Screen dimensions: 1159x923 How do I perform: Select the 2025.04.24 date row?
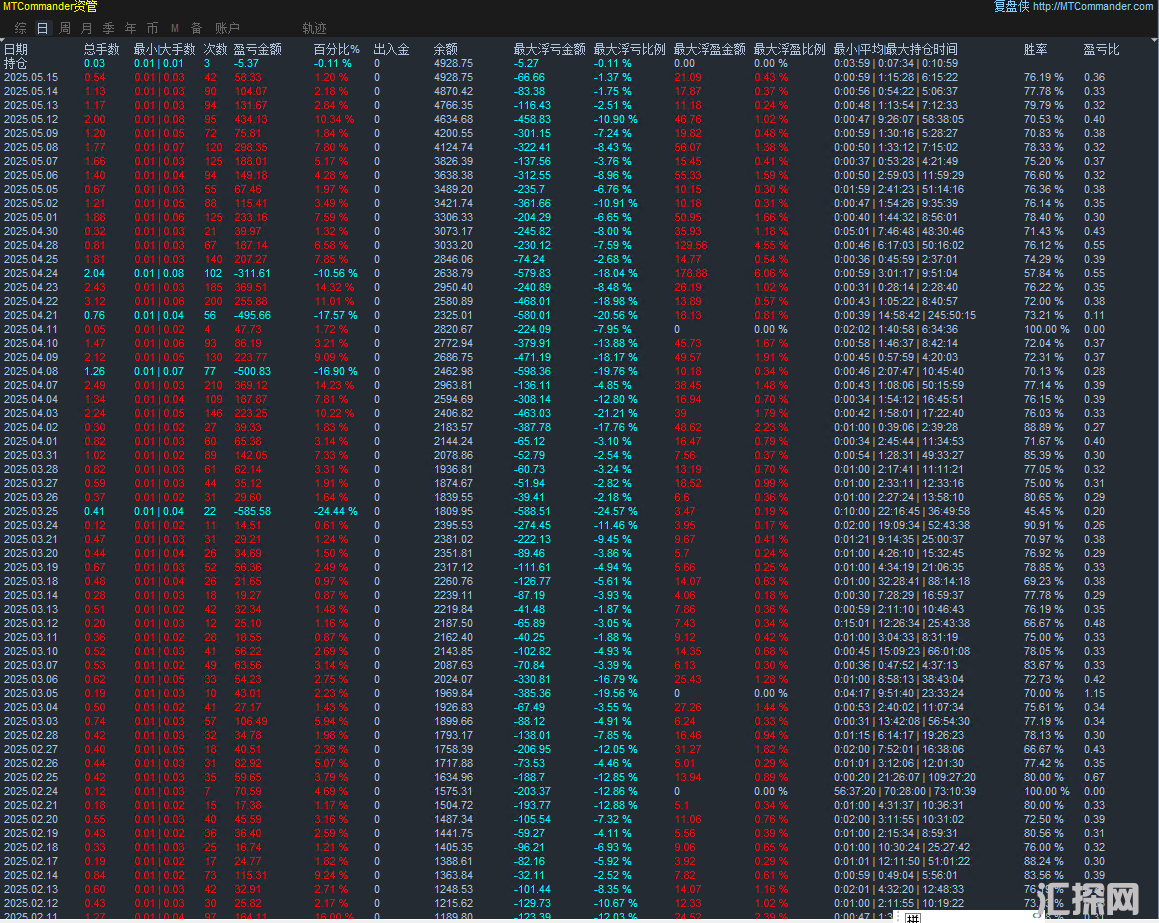pyautogui.click(x=30, y=273)
